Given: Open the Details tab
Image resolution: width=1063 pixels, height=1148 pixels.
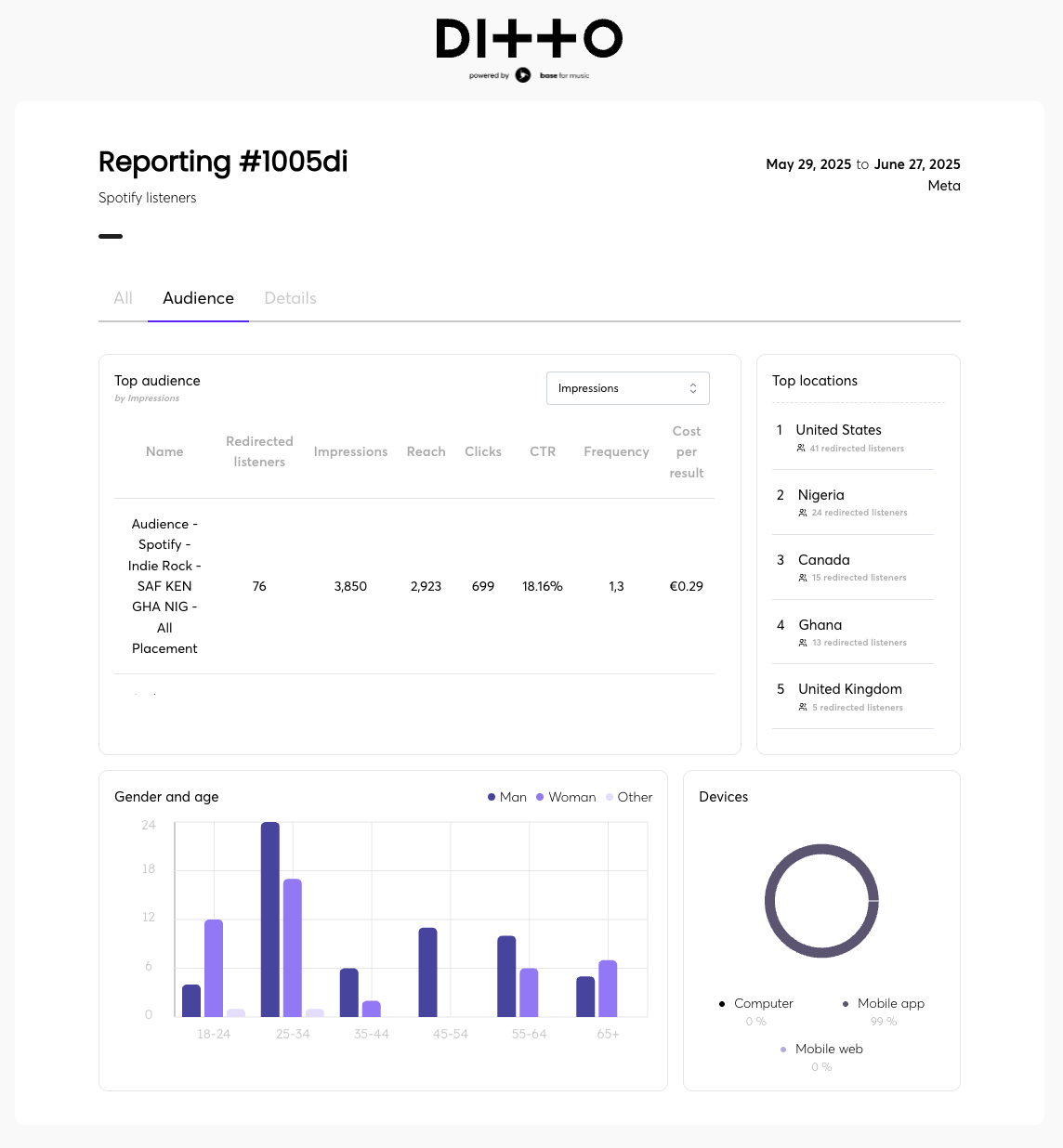Looking at the screenshot, I should [x=290, y=298].
